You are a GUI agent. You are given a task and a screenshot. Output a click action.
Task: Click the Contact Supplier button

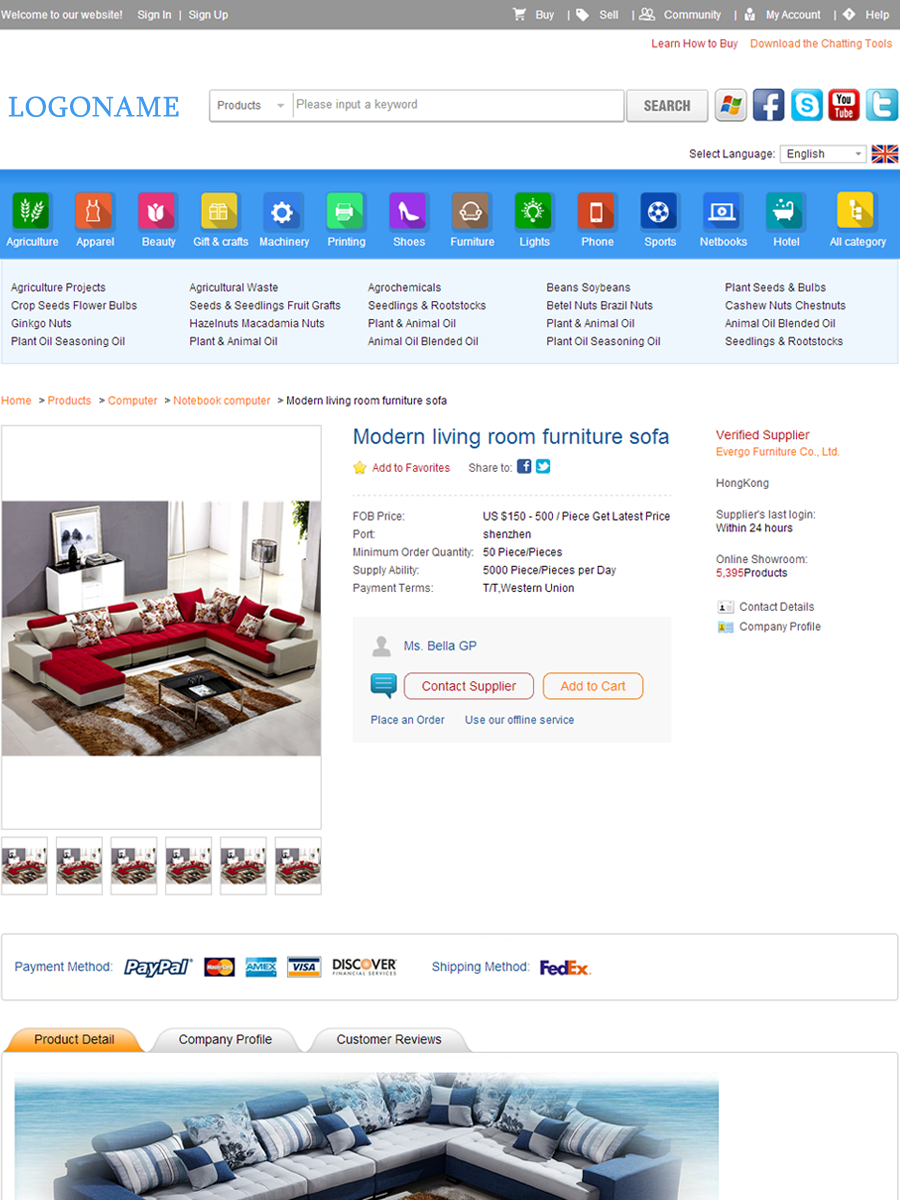click(469, 686)
